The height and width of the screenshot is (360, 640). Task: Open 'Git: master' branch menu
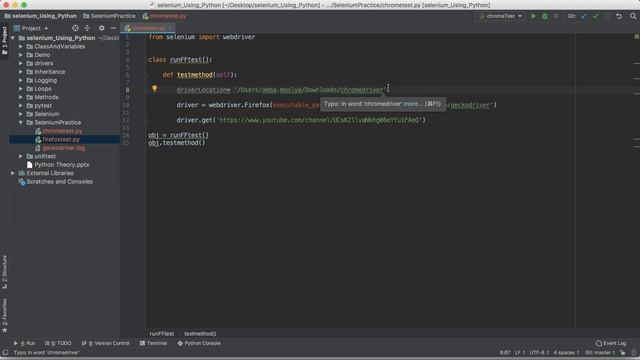[x=600, y=353]
